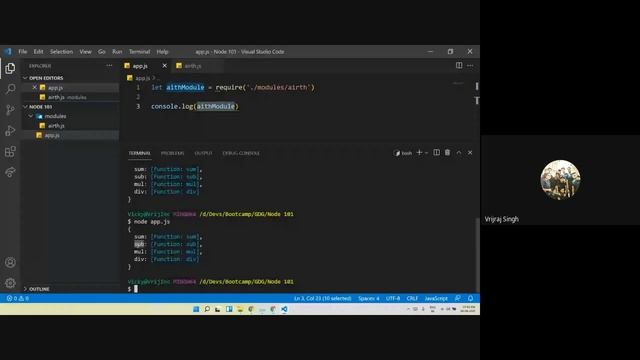Open the launch profile dropdown arrow
Screen dimensions: 640x360
coord(427,153)
